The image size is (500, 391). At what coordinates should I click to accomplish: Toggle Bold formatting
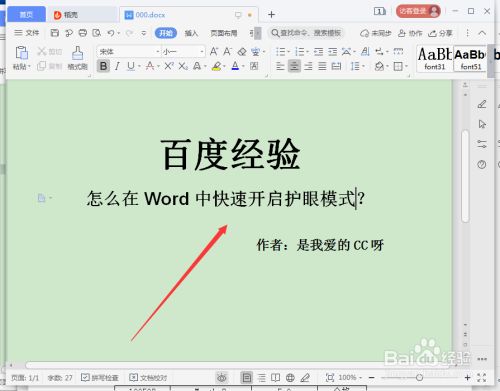coord(103,66)
